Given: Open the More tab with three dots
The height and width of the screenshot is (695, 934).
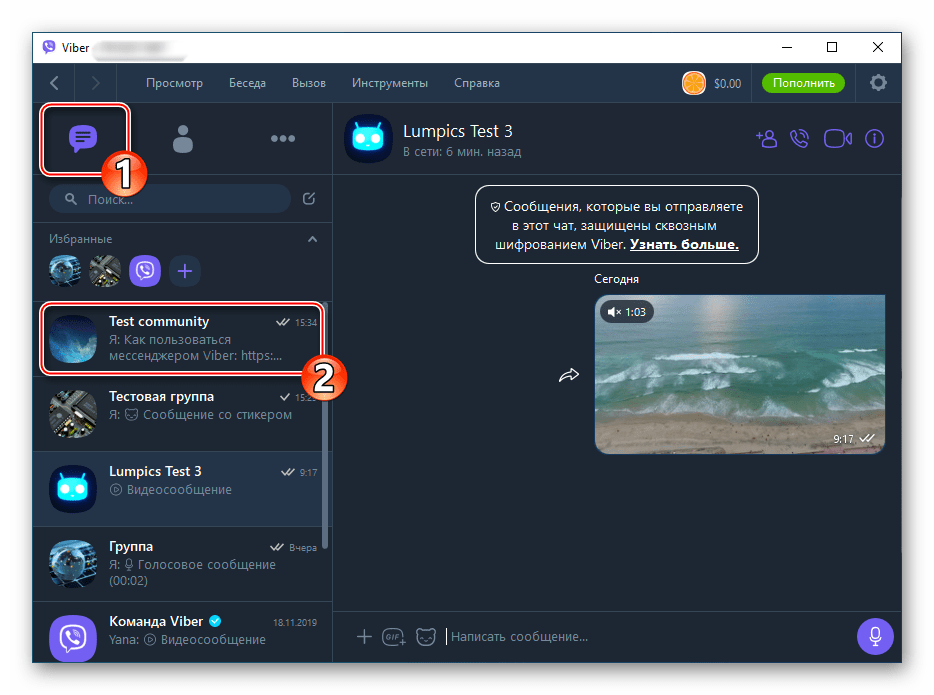Looking at the screenshot, I should (x=283, y=139).
